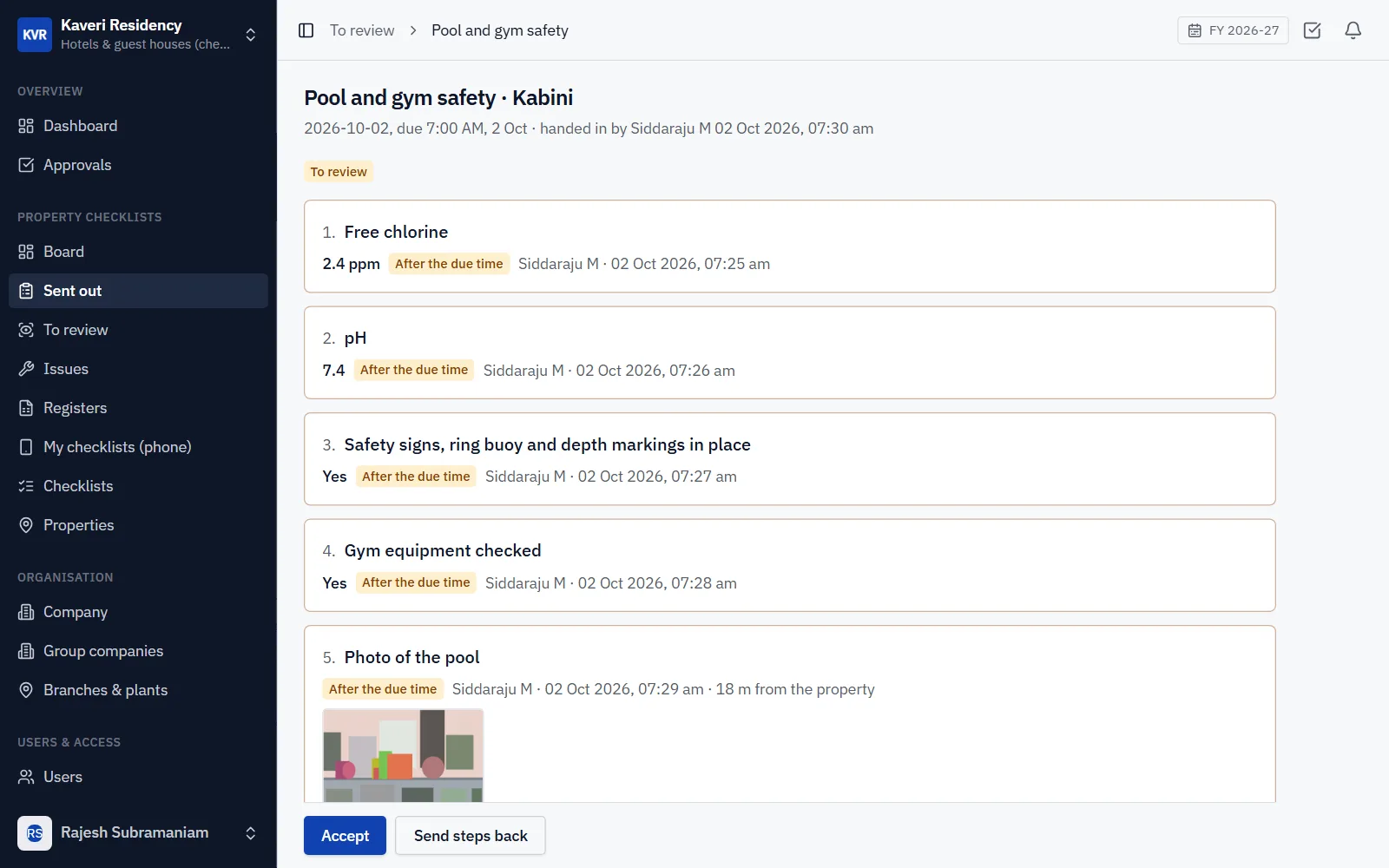Open the tasks checkbox icon in header
Viewport: 1389px width, 868px height.
(1313, 30)
